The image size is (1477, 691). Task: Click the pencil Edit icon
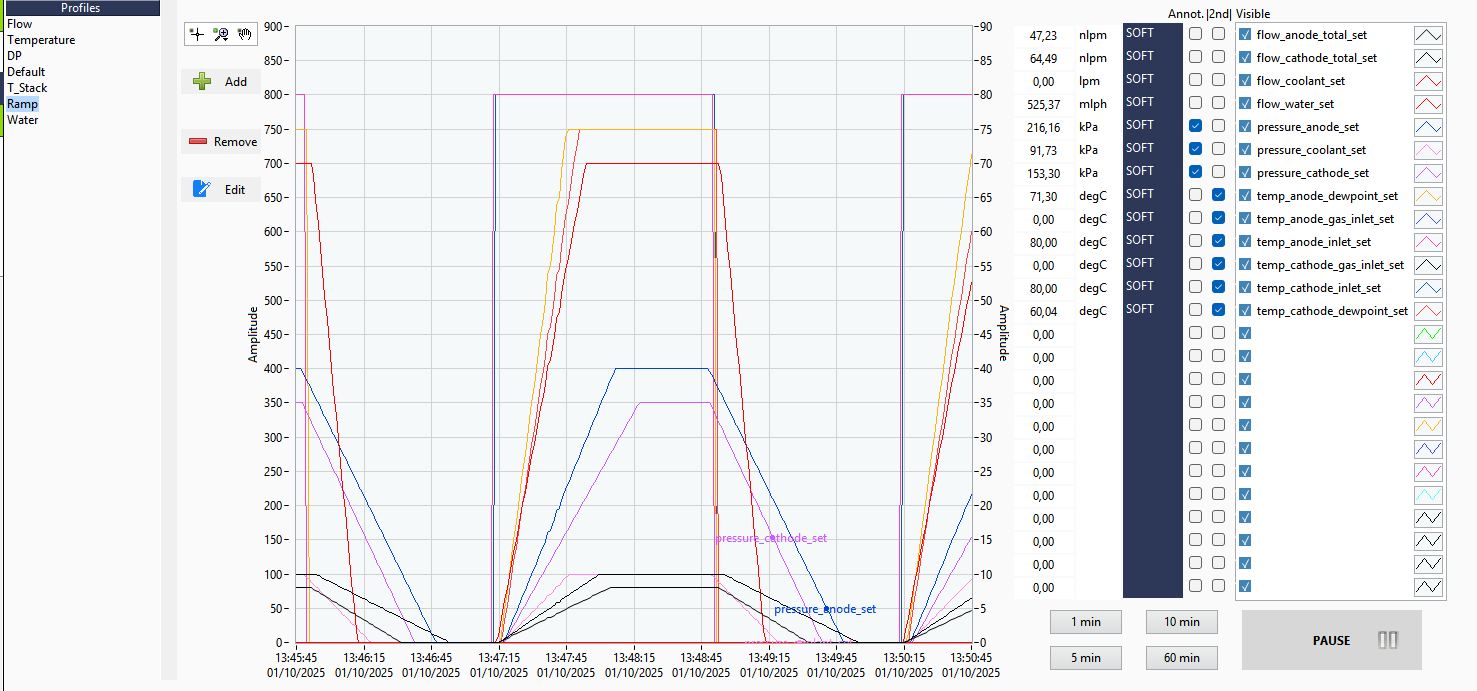pyautogui.click(x=202, y=188)
